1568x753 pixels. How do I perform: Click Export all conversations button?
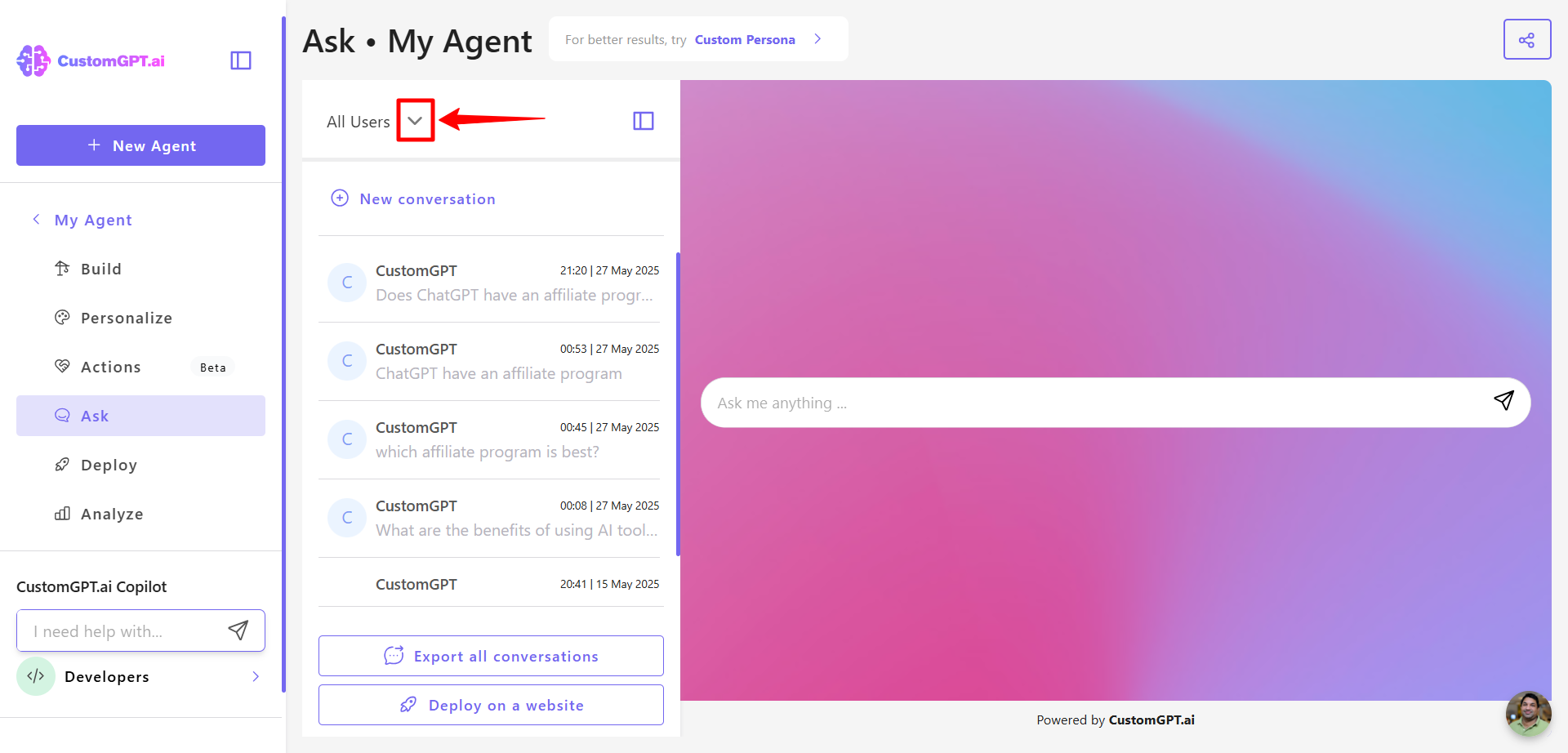coord(491,656)
